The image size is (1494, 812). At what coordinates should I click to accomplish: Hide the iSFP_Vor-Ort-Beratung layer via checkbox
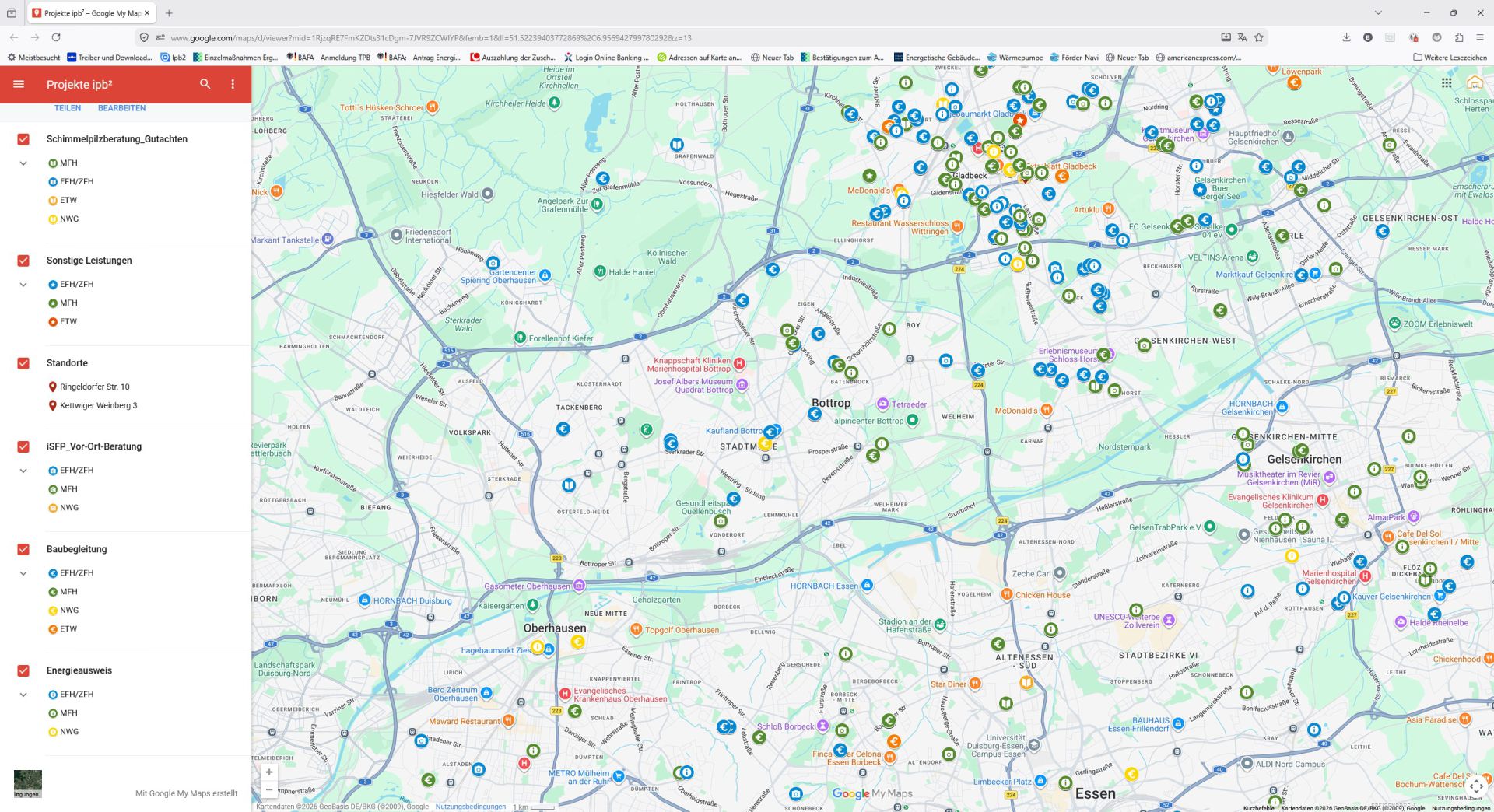[x=23, y=446]
